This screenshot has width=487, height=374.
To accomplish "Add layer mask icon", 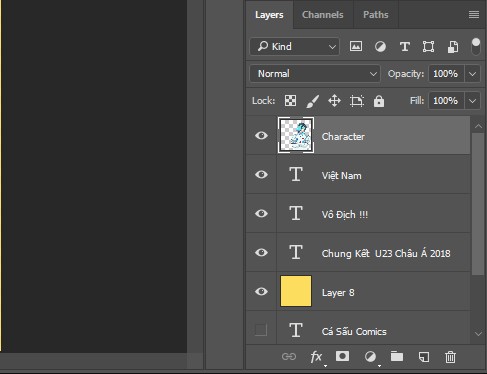I will pyautogui.click(x=342, y=356).
